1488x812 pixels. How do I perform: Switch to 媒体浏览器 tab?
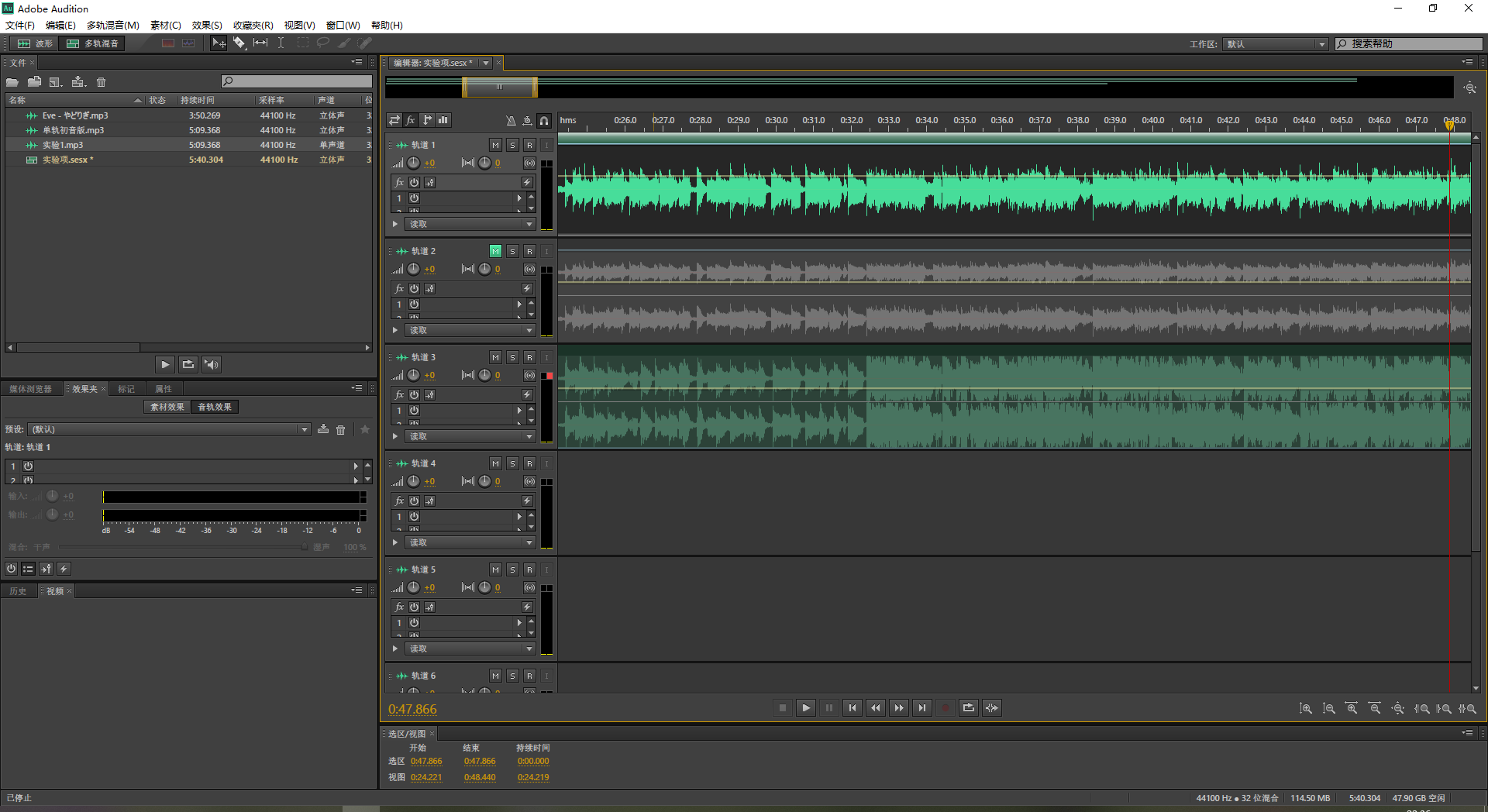[x=31, y=389]
